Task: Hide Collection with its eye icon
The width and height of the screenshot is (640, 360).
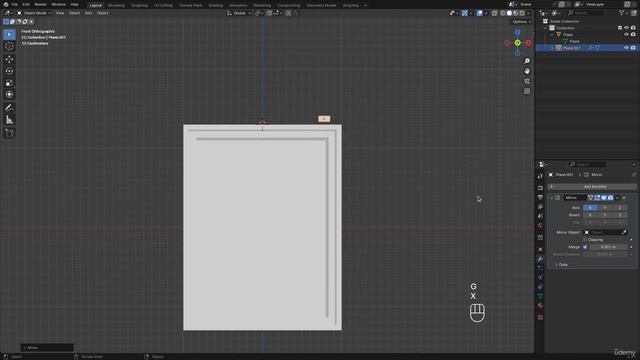Action: (x=626, y=28)
